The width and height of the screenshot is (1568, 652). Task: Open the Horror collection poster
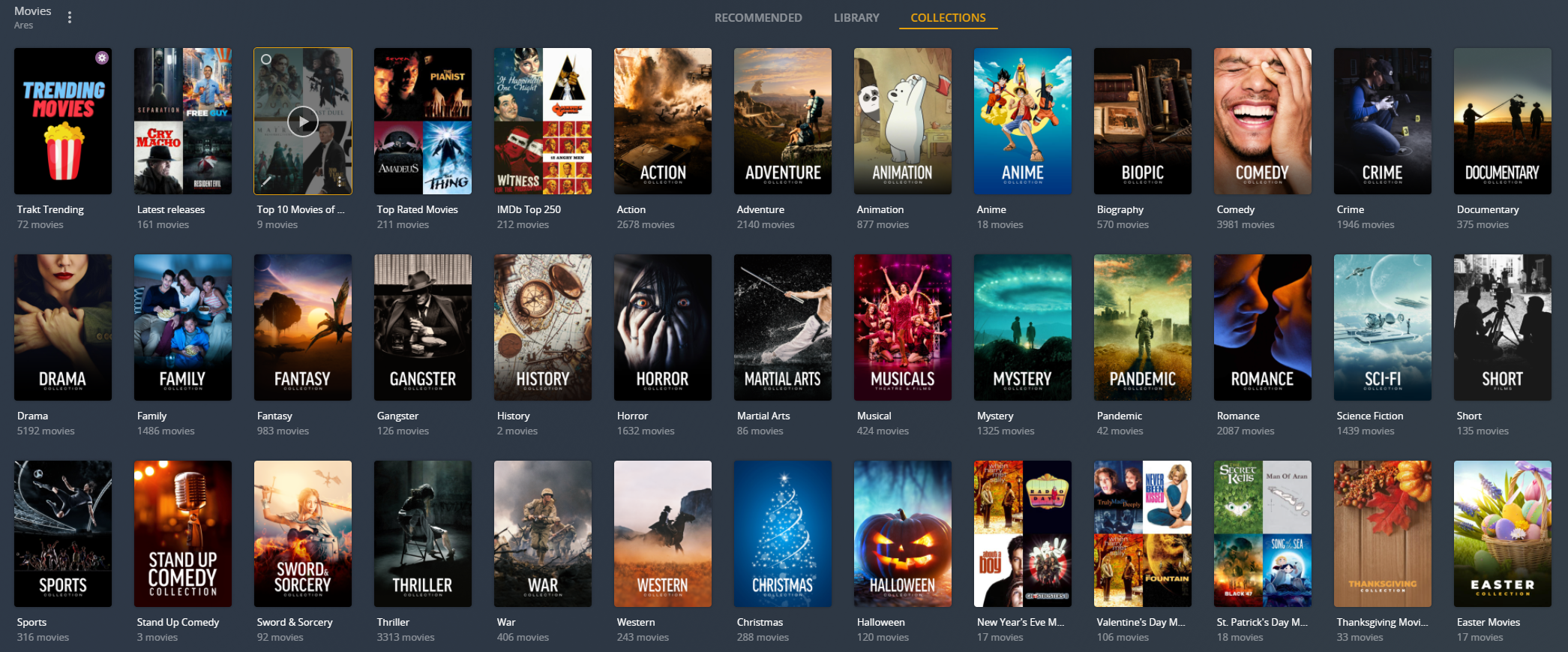click(x=662, y=327)
